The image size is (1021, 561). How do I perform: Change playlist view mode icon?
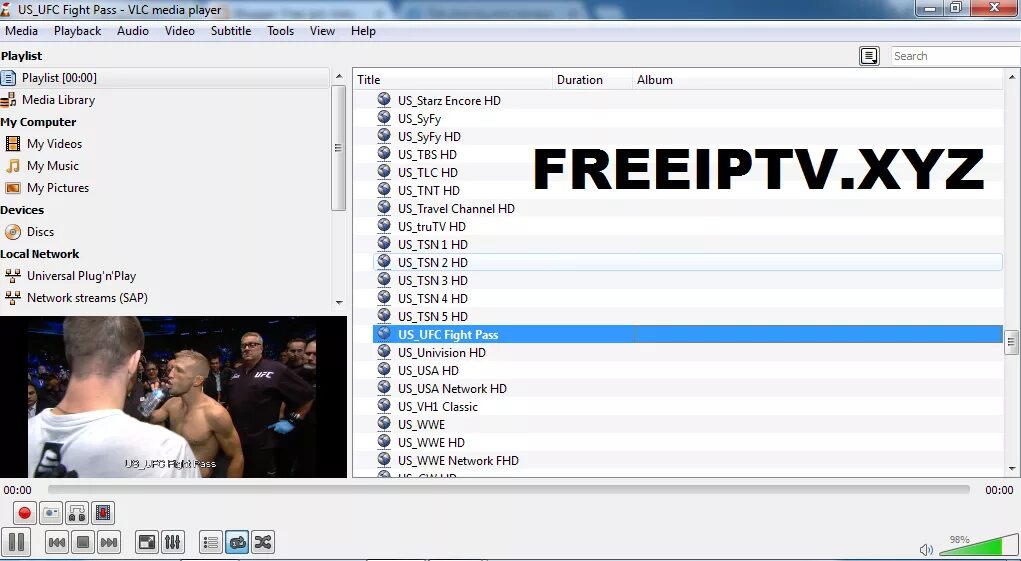(869, 56)
